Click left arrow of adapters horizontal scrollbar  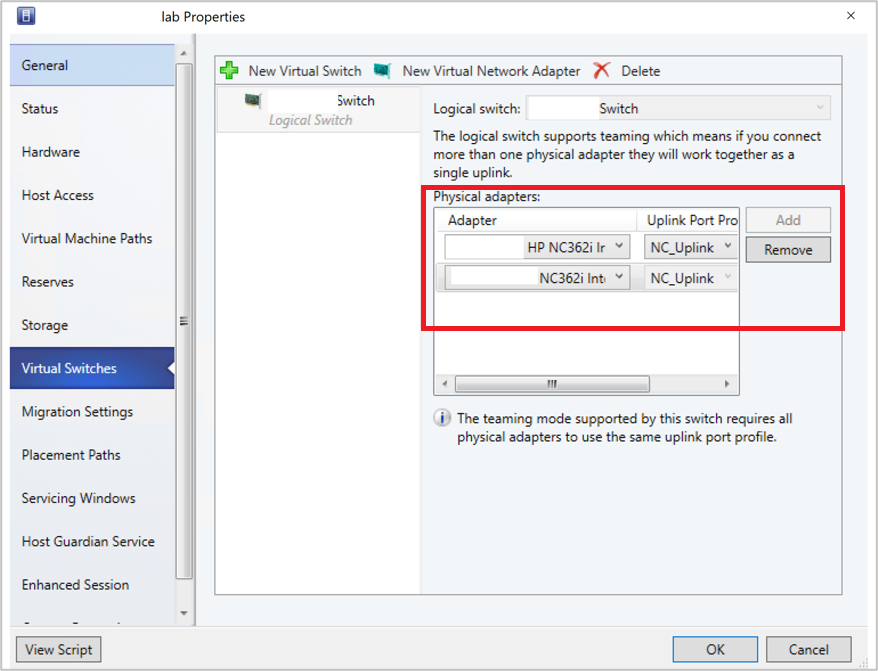pyautogui.click(x=445, y=384)
